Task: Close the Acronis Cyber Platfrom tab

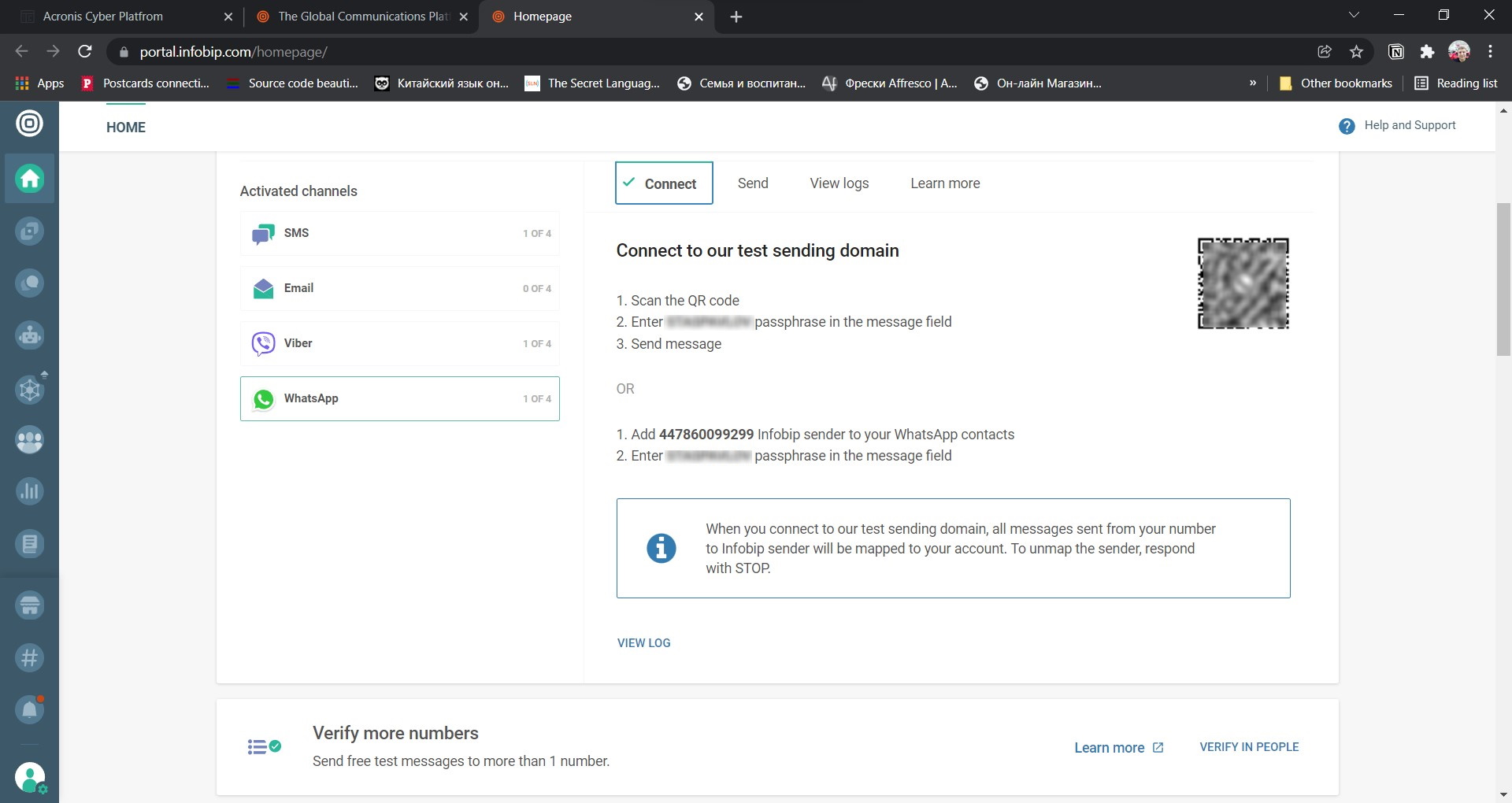Action: tap(228, 17)
